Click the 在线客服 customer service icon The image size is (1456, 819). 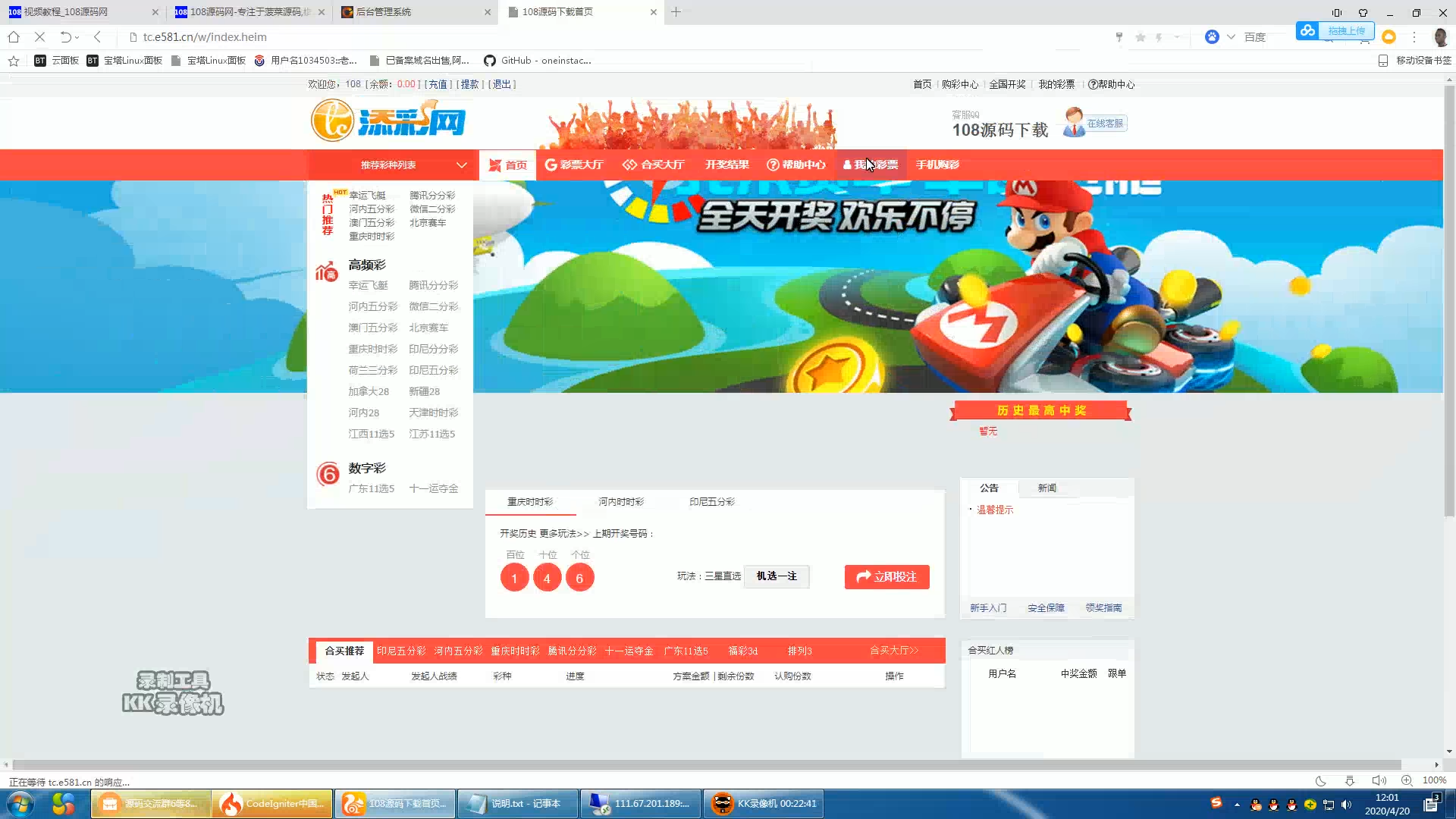pyautogui.click(x=1095, y=123)
